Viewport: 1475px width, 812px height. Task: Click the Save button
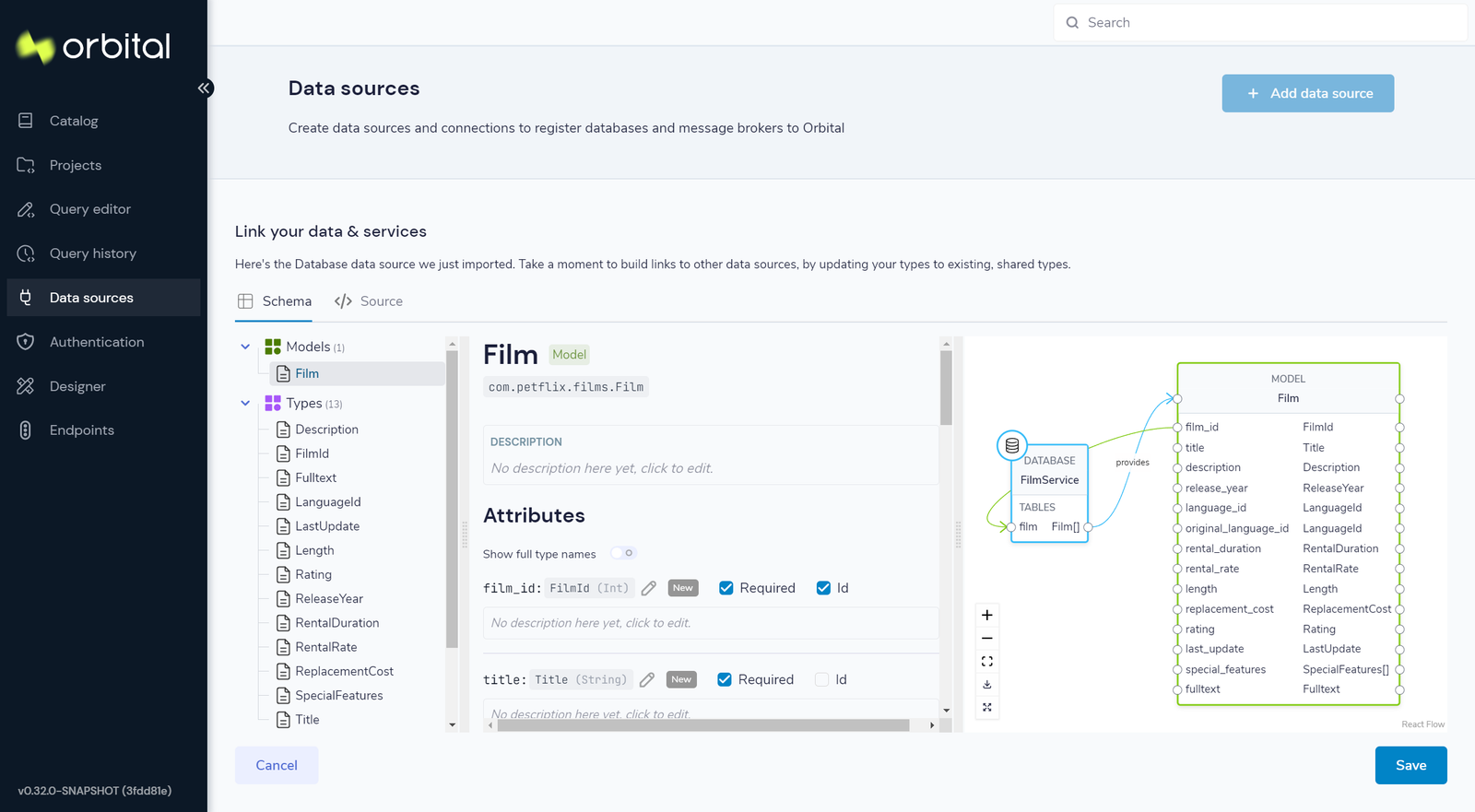click(1410, 765)
